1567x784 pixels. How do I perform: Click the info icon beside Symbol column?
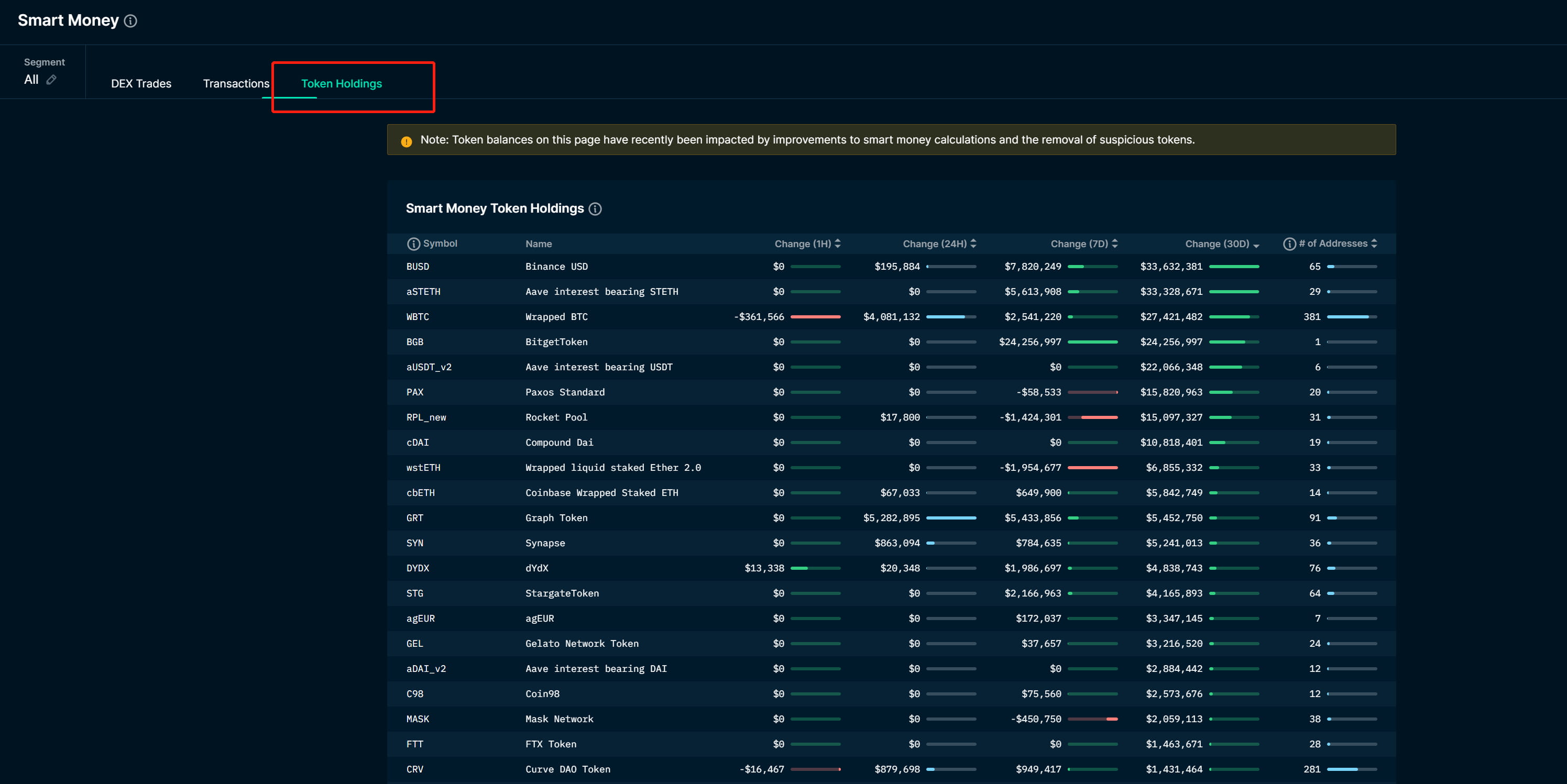[x=413, y=244]
